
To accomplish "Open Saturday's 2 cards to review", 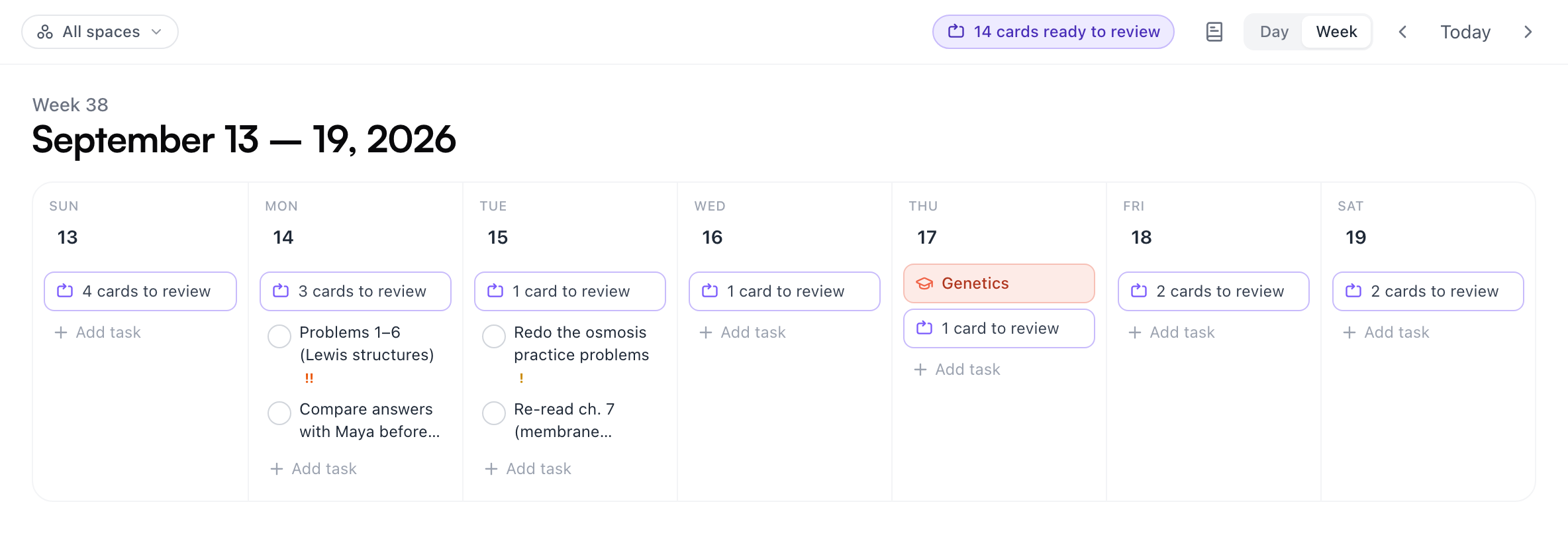I will tap(1428, 291).
